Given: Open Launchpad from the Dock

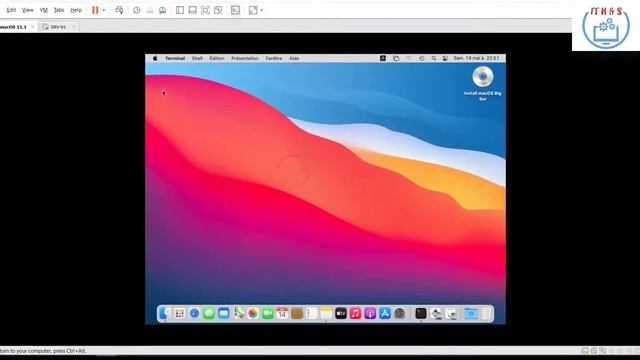Looking at the screenshot, I should pyautogui.click(x=180, y=313).
